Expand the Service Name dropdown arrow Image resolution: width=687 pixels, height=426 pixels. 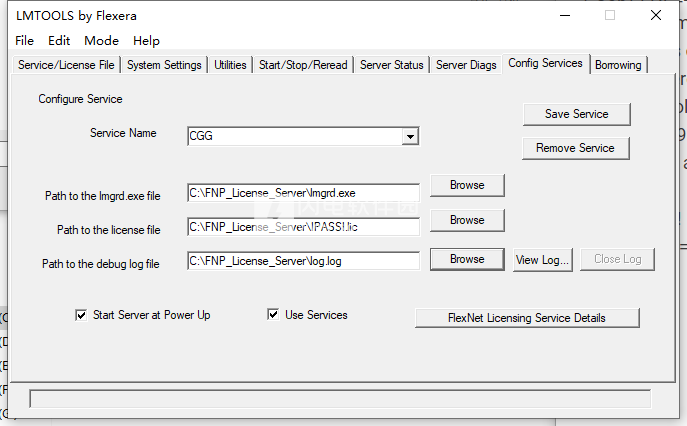(x=410, y=136)
